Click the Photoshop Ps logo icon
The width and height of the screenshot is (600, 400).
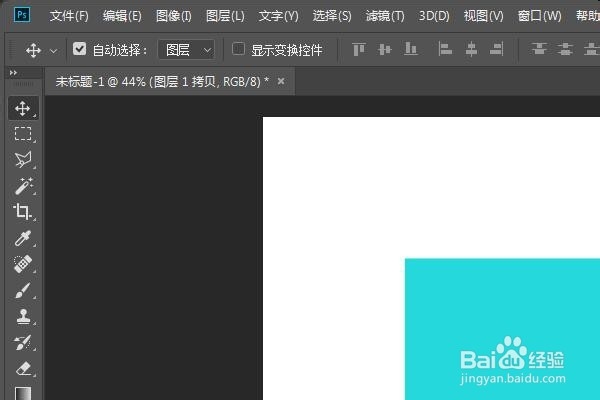pos(22,15)
